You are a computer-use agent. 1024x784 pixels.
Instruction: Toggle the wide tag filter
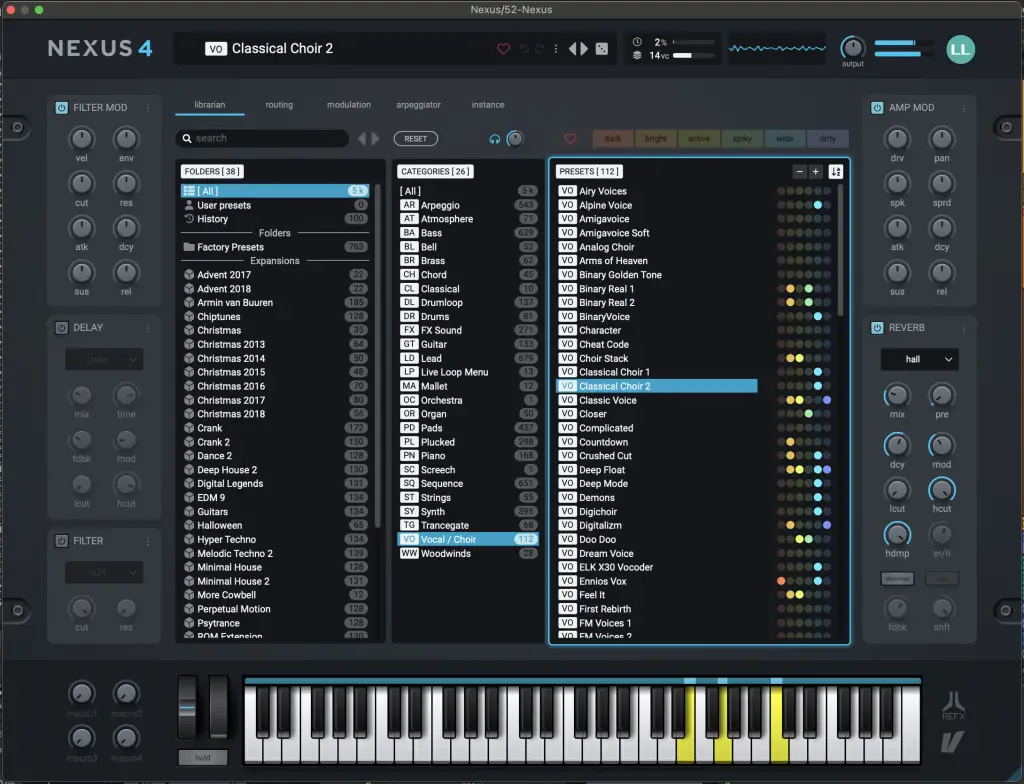click(785, 139)
